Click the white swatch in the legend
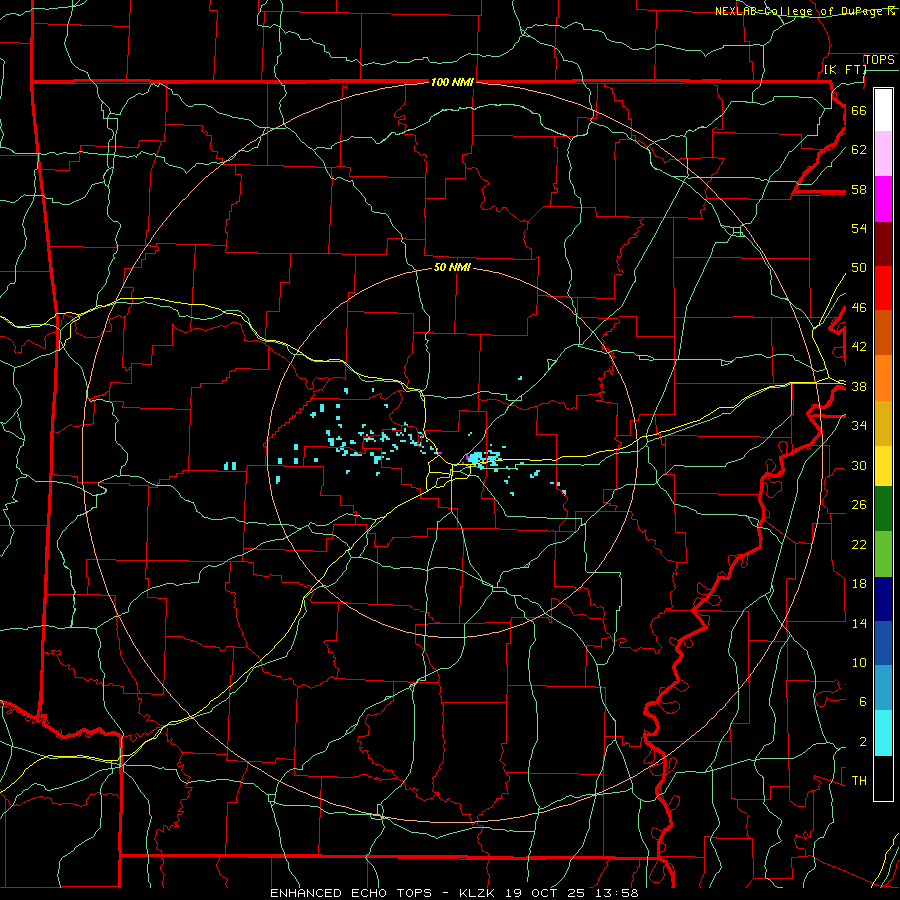The image size is (900, 900). (x=883, y=110)
